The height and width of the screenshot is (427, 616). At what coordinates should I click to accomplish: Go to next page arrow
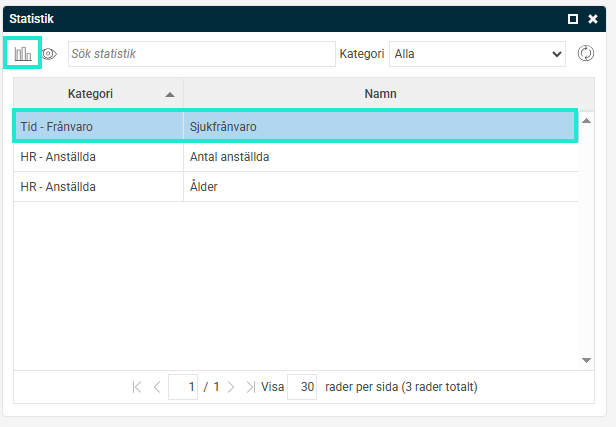pyautogui.click(x=230, y=387)
